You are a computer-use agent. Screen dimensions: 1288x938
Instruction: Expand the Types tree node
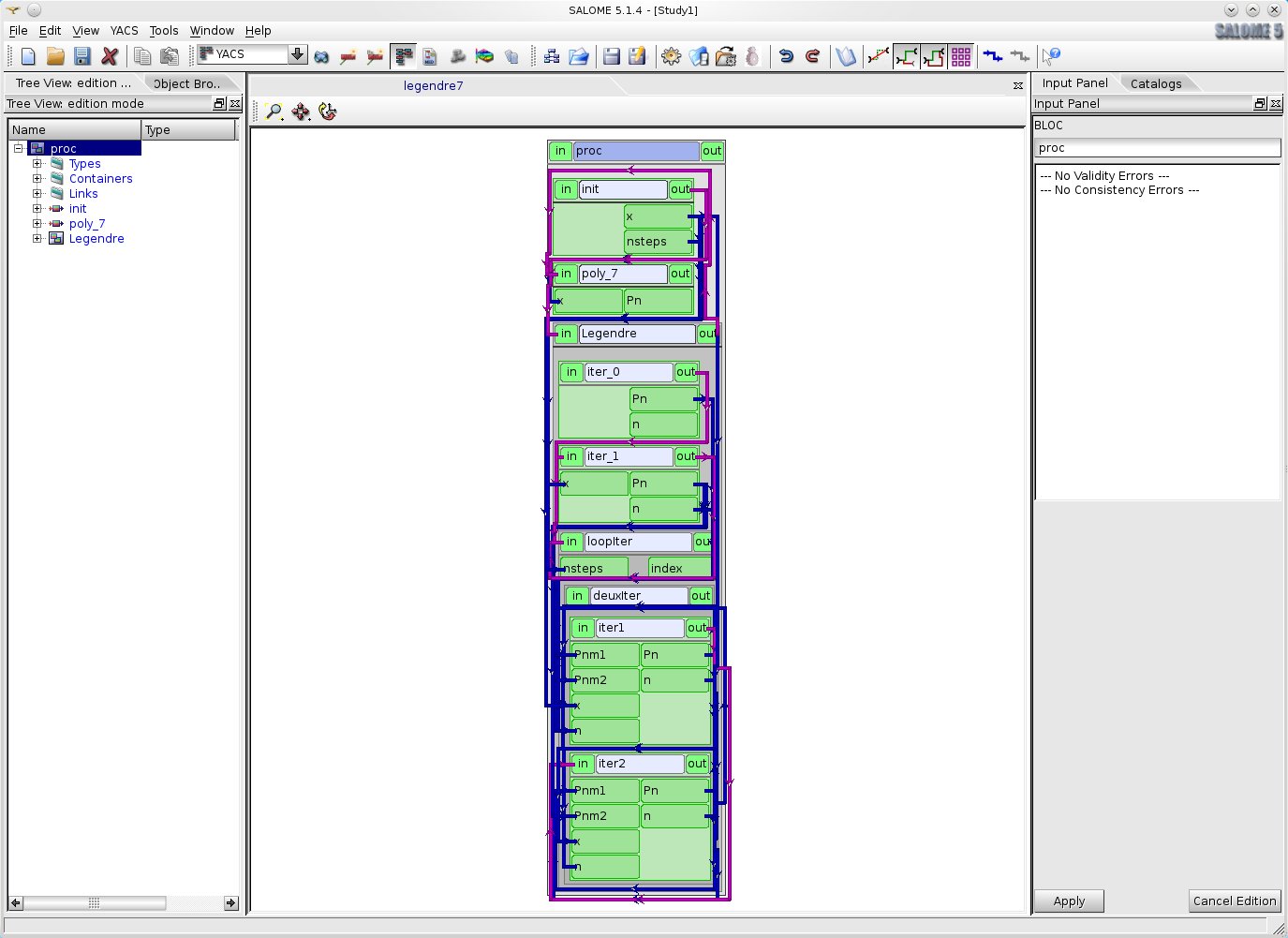37,163
